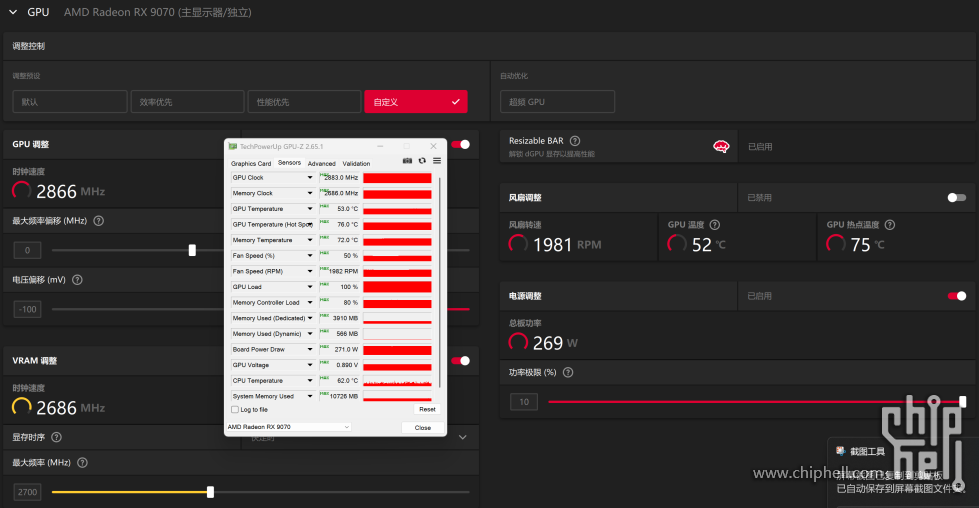Viewport: 979px width, 508px height.
Task: Expand the 显存时序 dropdown chevron
Action: click(x=463, y=437)
